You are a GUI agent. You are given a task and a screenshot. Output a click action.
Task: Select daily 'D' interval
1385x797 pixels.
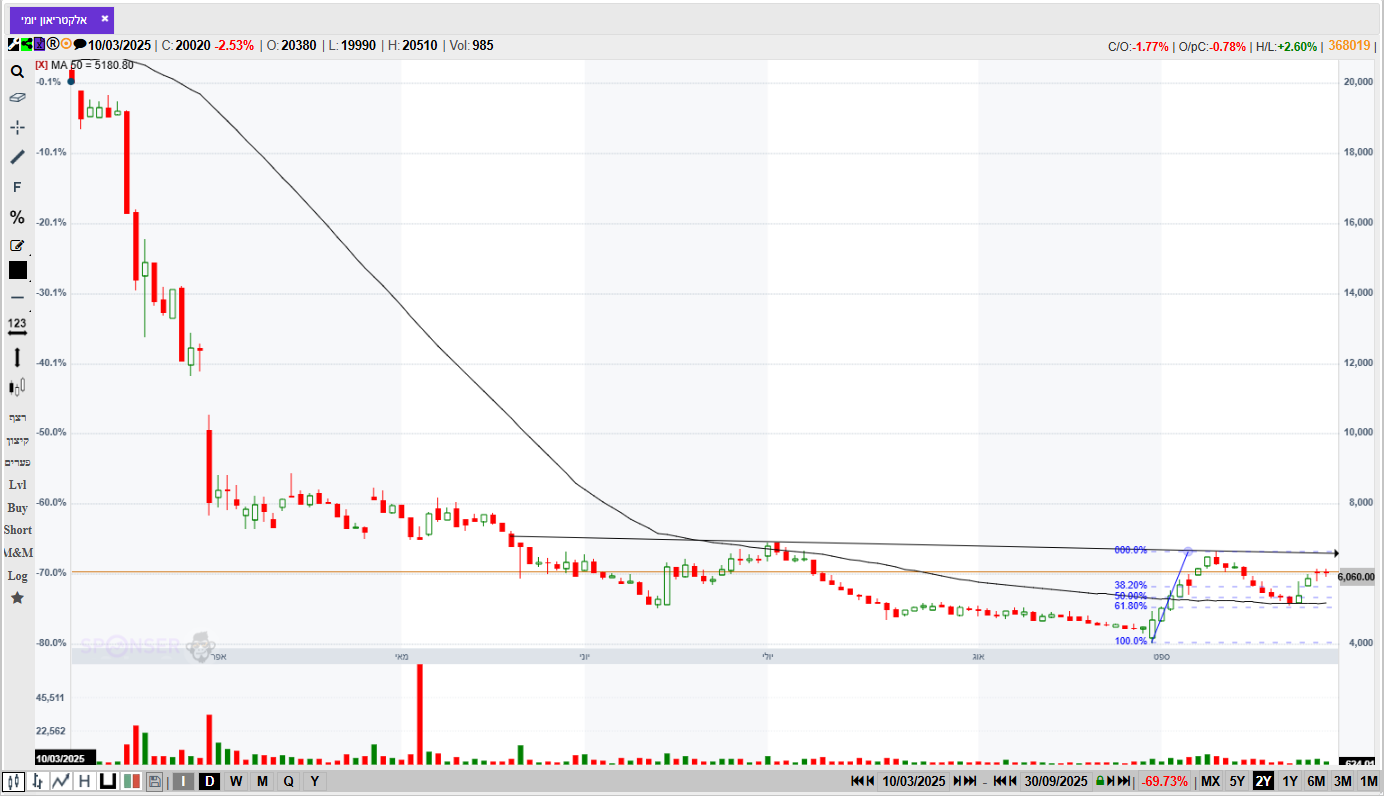click(x=209, y=781)
